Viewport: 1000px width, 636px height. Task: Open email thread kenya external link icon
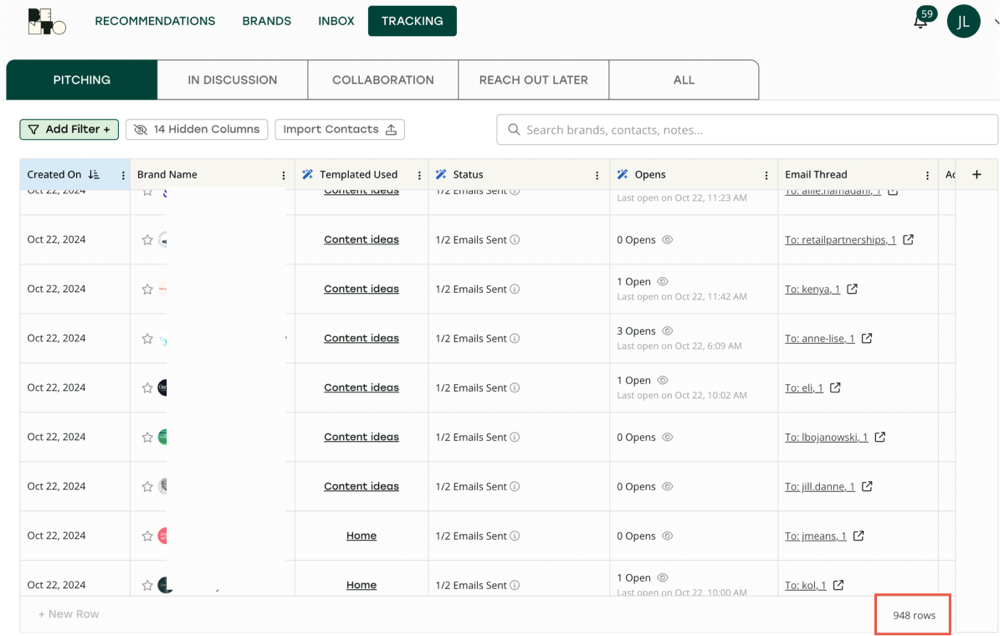[852, 289]
